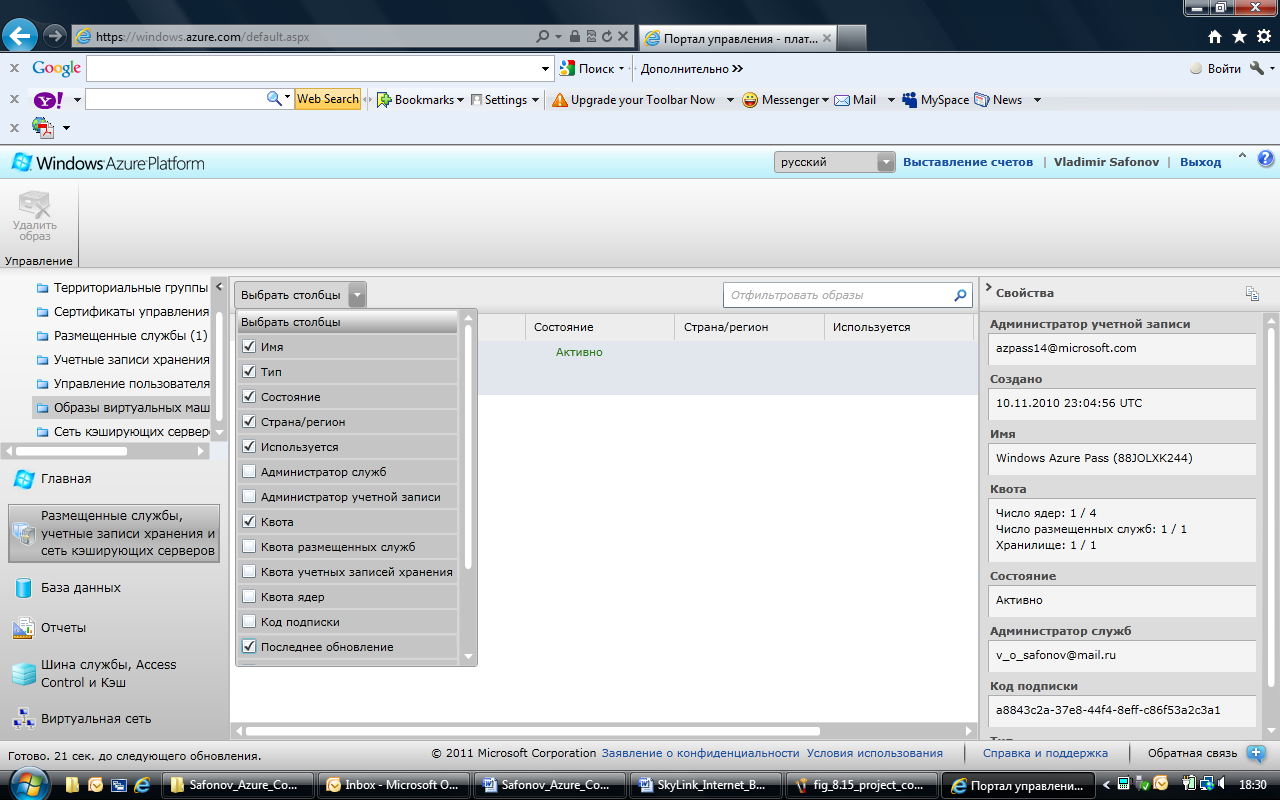Uncheck the Страна/регион column checkbox
1280x800 pixels.
[249, 422]
